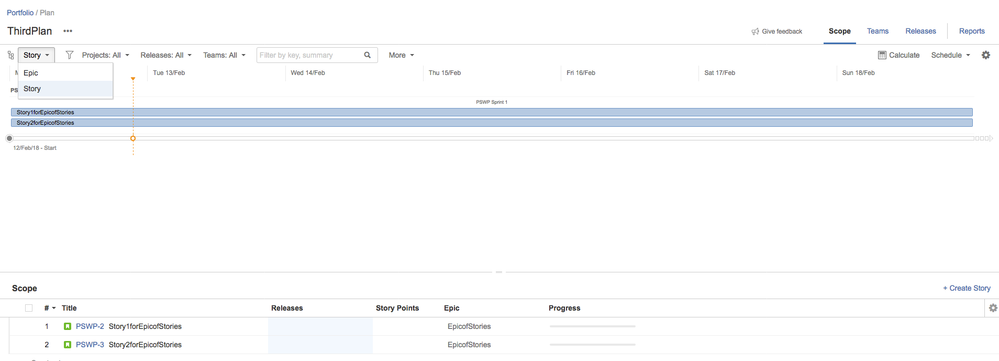999x361 pixels.
Task: Go to the Portfolio breadcrumb link
Action: point(20,13)
